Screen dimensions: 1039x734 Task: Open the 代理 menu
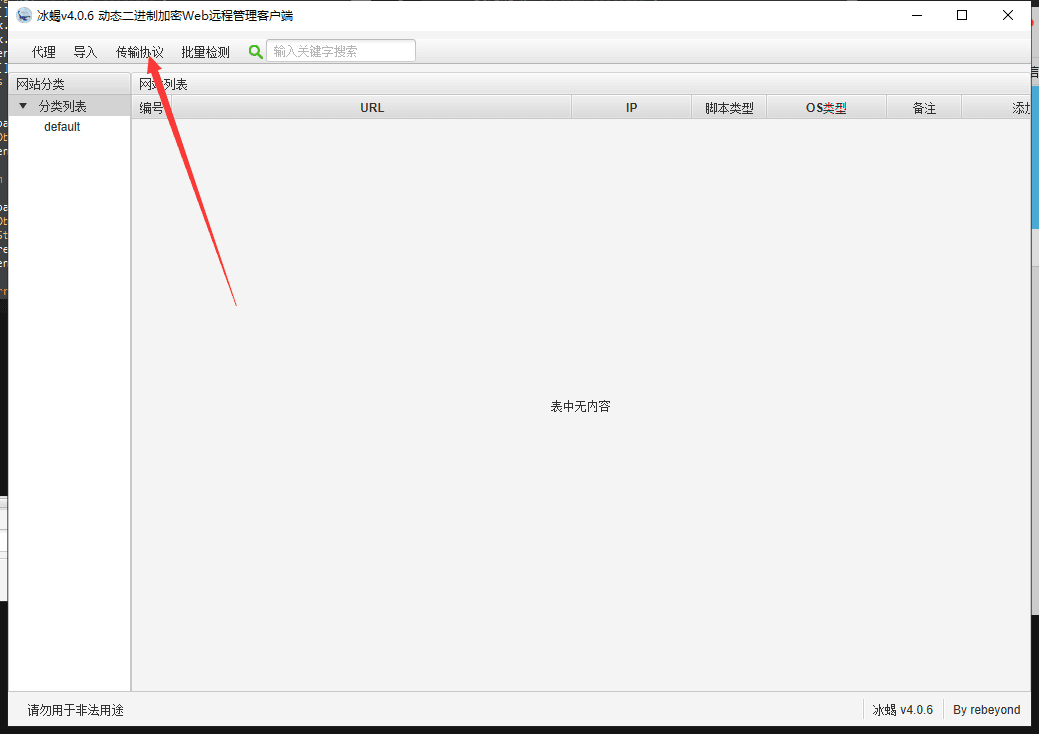(x=44, y=52)
